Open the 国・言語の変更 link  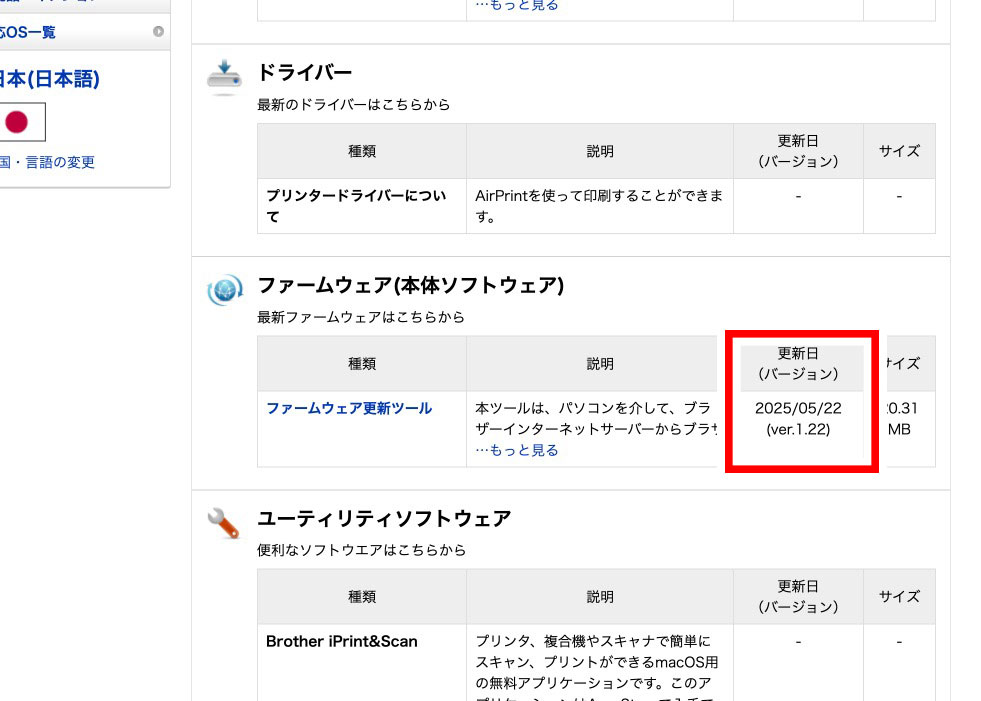[47, 162]
